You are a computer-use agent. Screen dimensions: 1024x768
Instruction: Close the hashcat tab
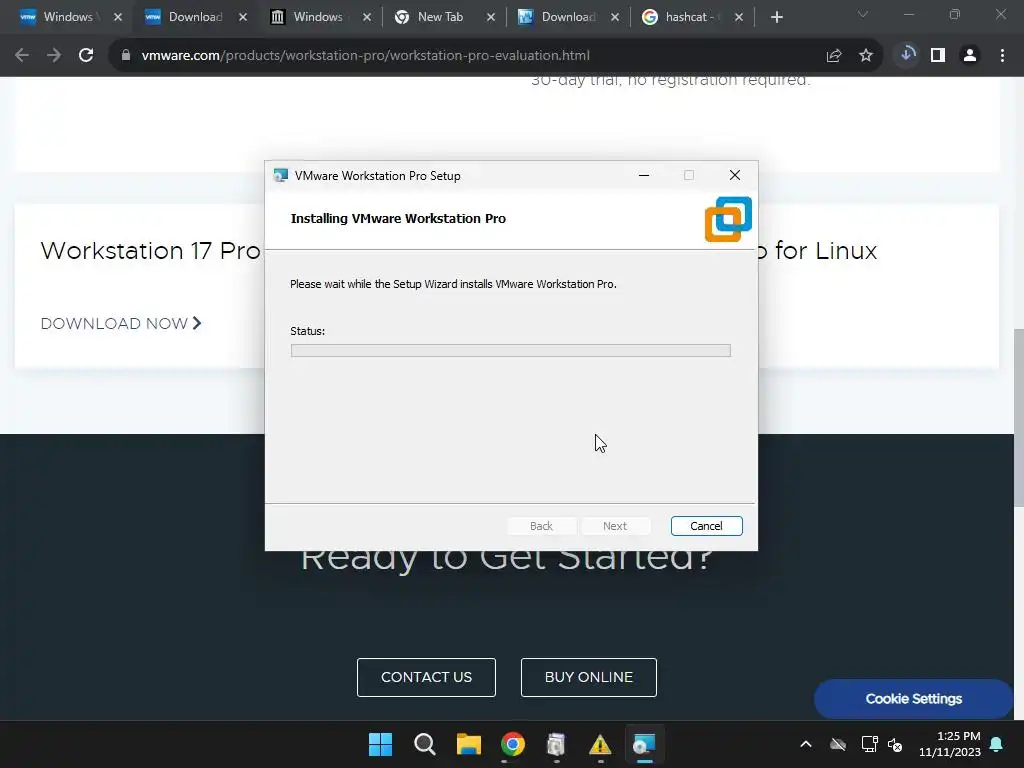pos(739,18)
